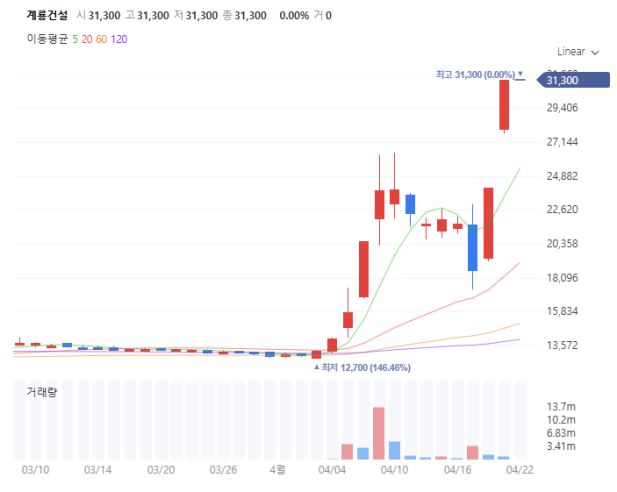Click the large blue candle near 04/16

473,247
